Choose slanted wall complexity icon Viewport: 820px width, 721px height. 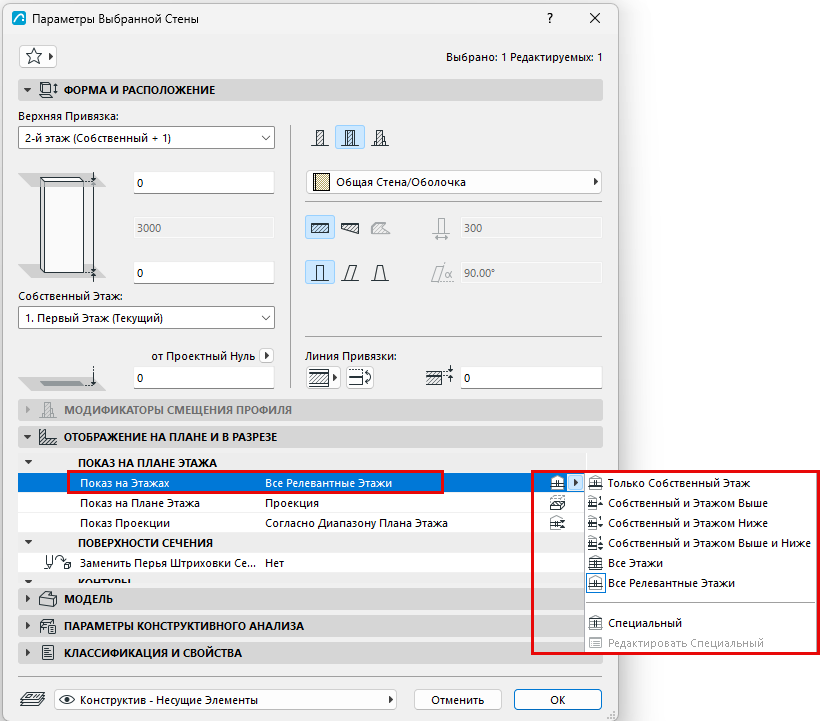click(x=350, y=273)
